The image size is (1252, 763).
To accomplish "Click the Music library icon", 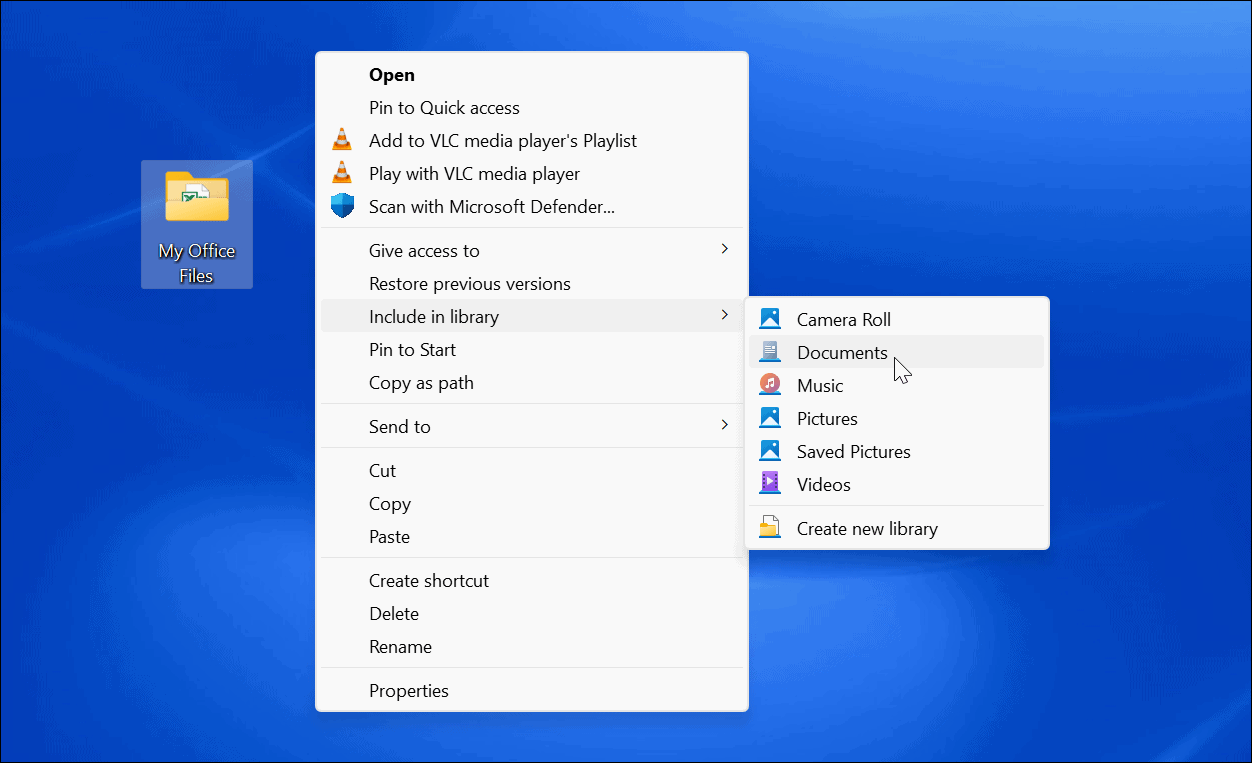I will (769, 383).
